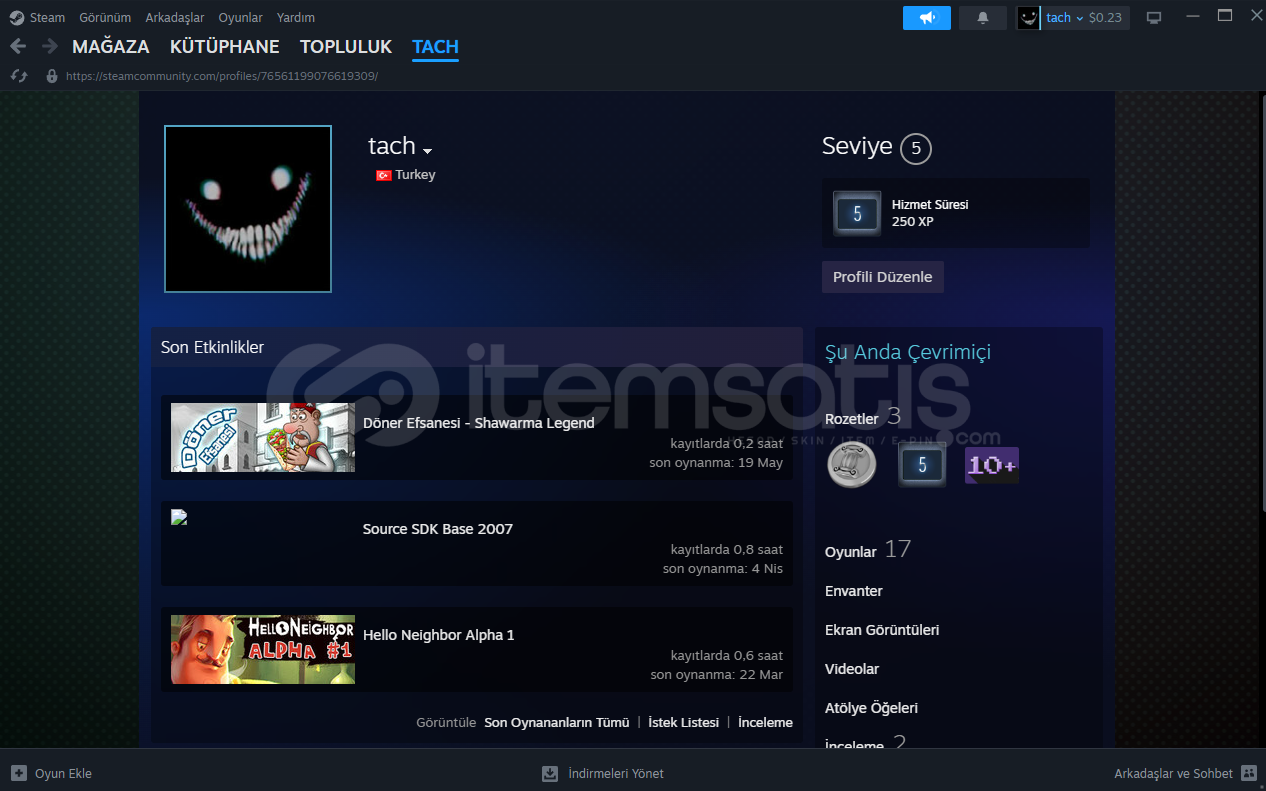Go forward with the right arrow
Image resolution: width=1266 pixels, height=791 pixels.
(50, 46)
